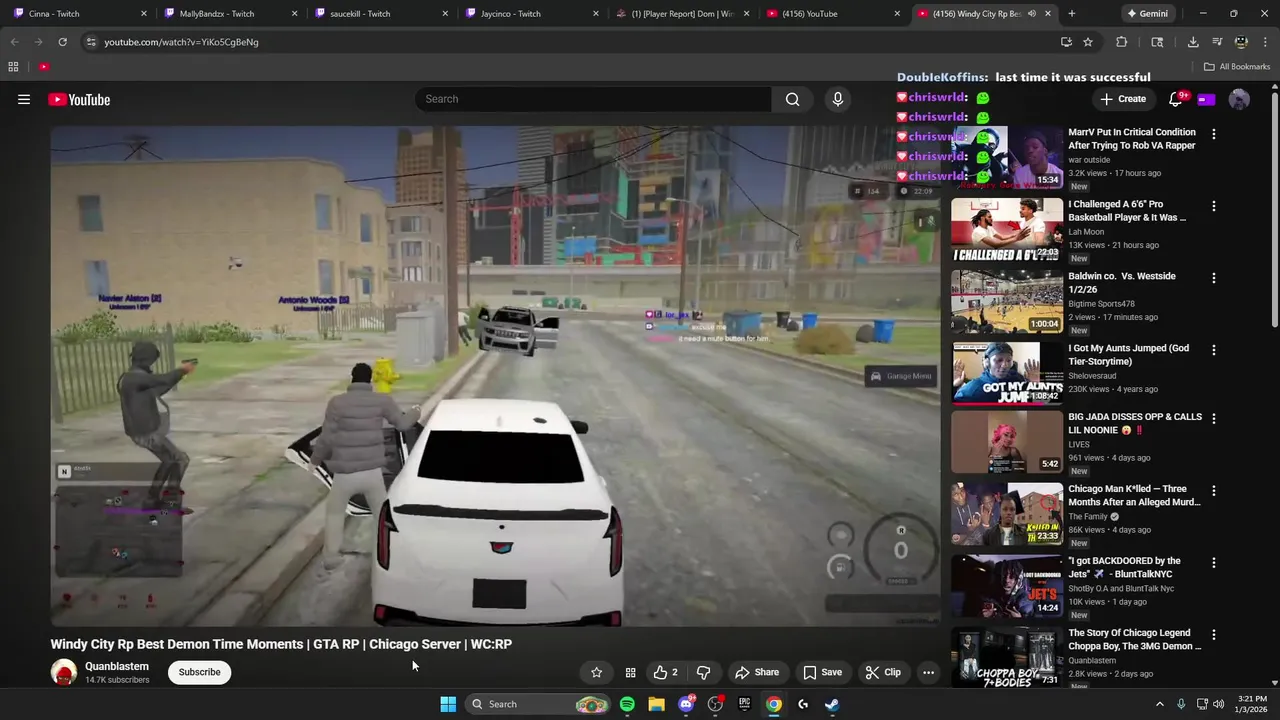Open volume control in system tray
This screenshot has height=720, width=1280.
1218,704
